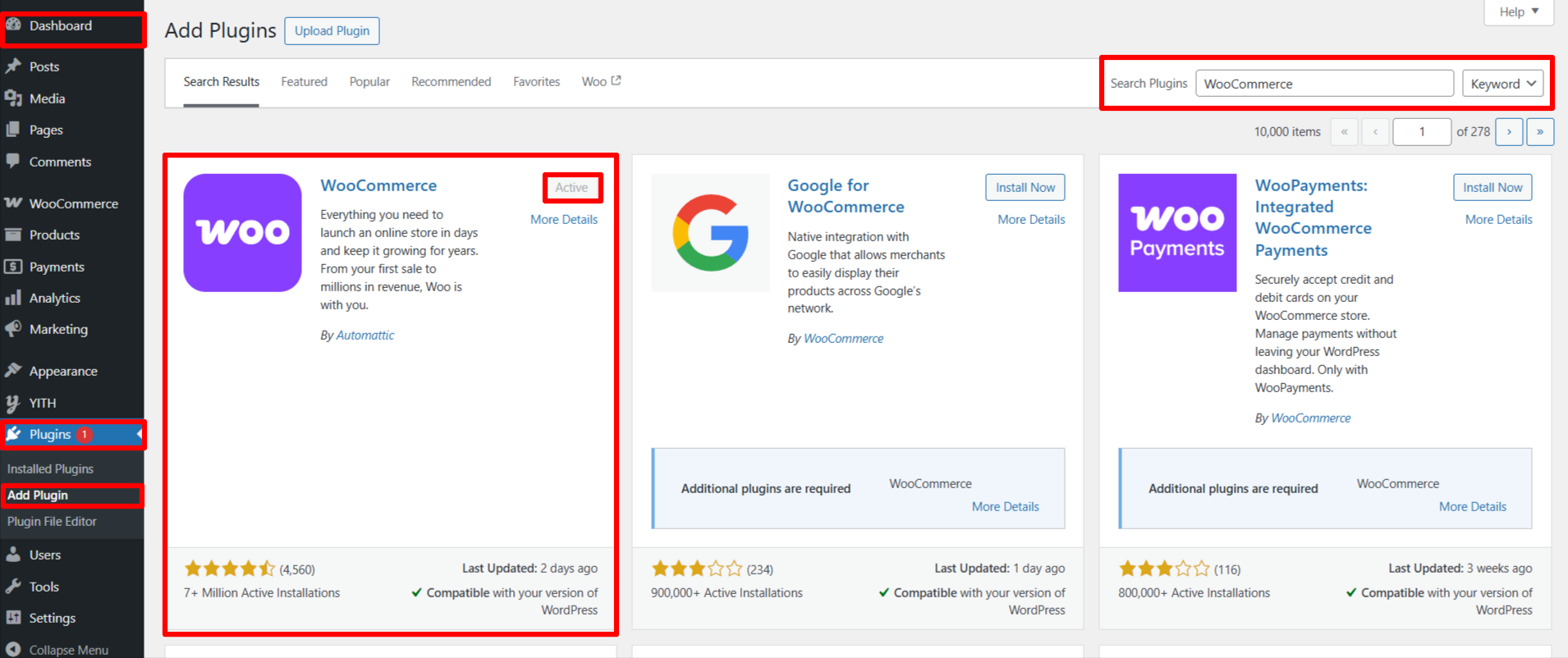Viewport: 1568px width, 658px height.
Task: Click the '10,000 items' count text
Action: 1287,131
